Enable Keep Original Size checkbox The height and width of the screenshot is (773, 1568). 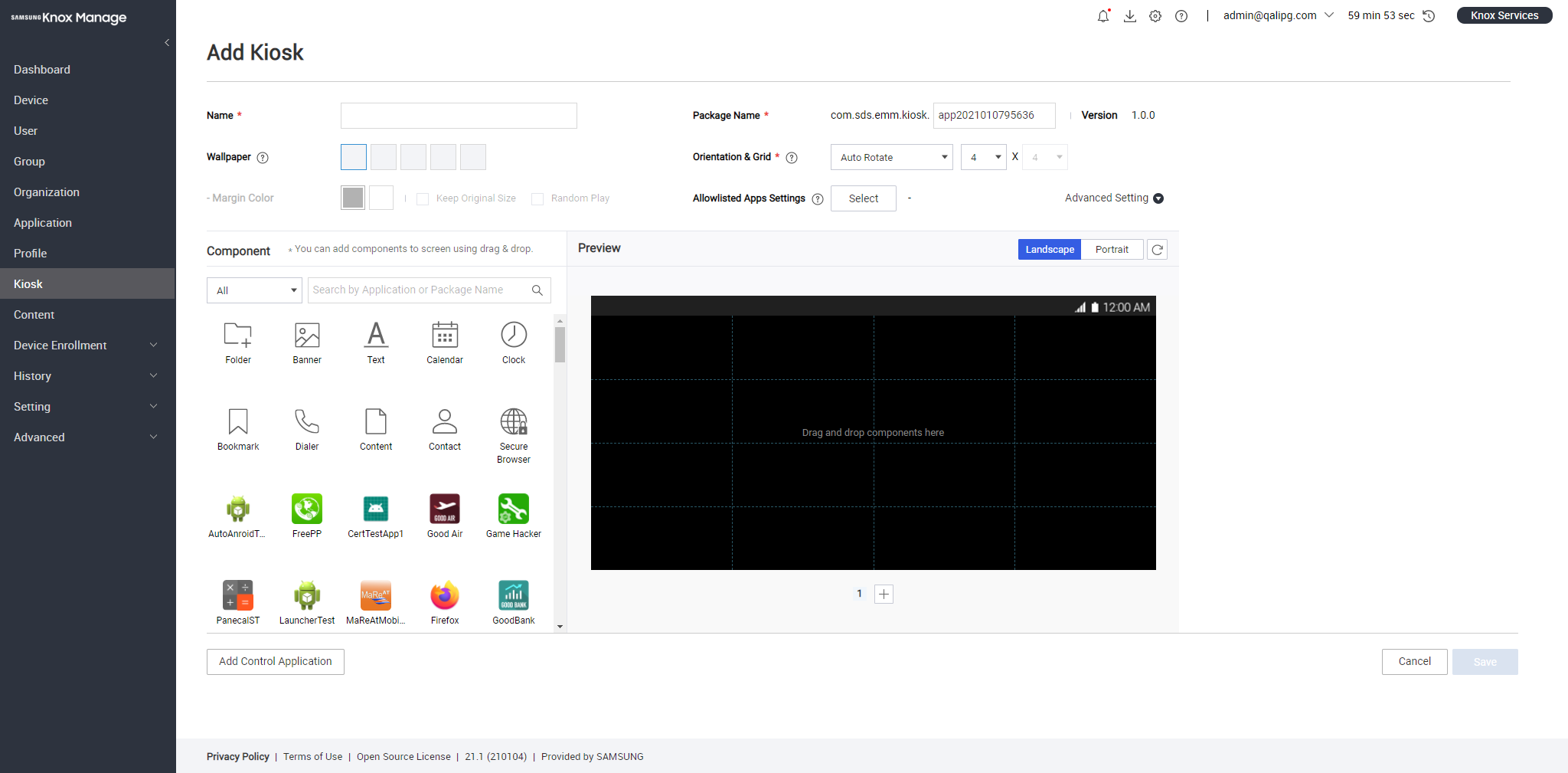click(423, 199)
